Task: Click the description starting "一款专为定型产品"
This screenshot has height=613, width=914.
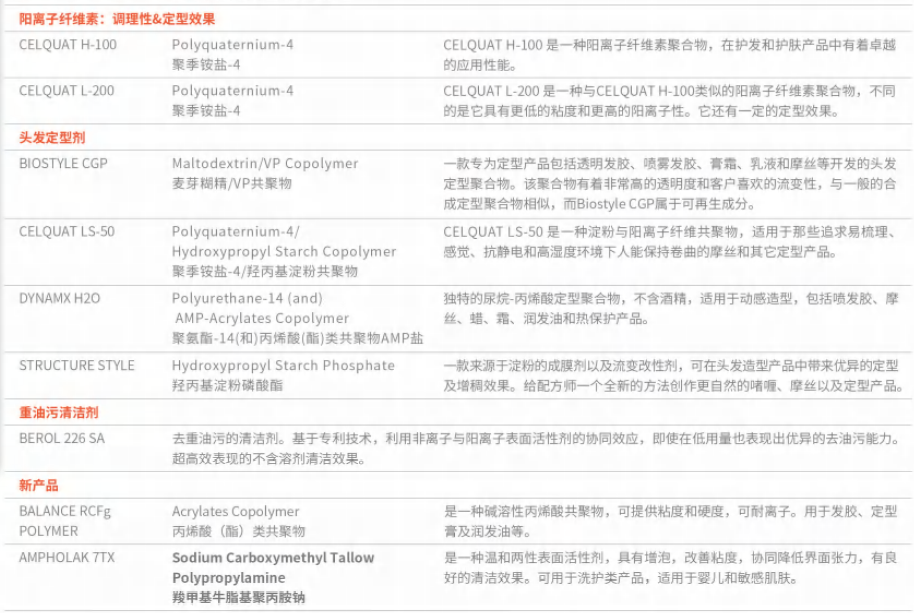Action: (x=670, y=184)
